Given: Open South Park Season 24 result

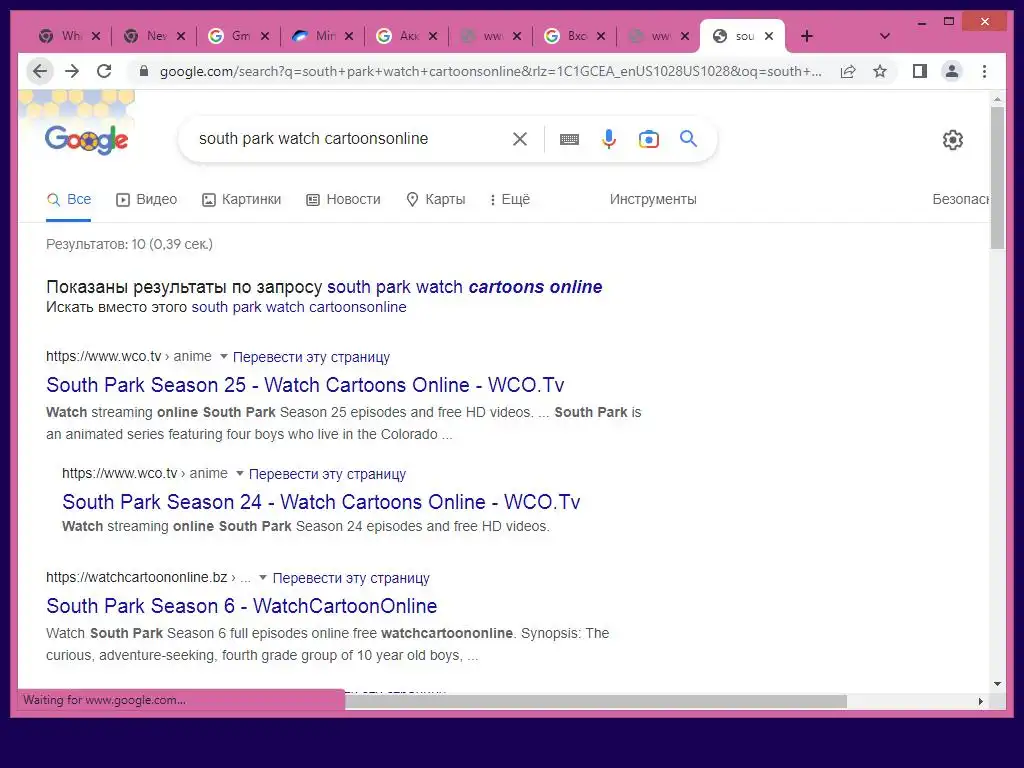Looking at the screenshot, I should 321,502.
